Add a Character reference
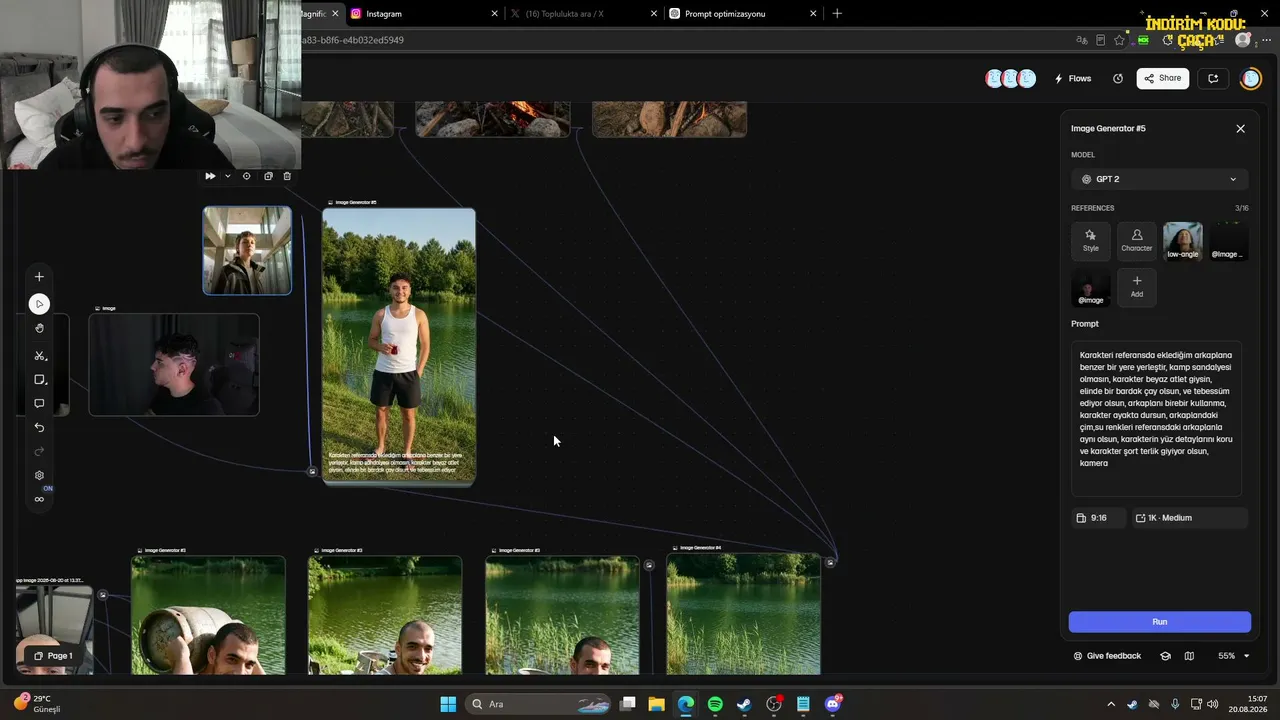 pos(1136,241)
